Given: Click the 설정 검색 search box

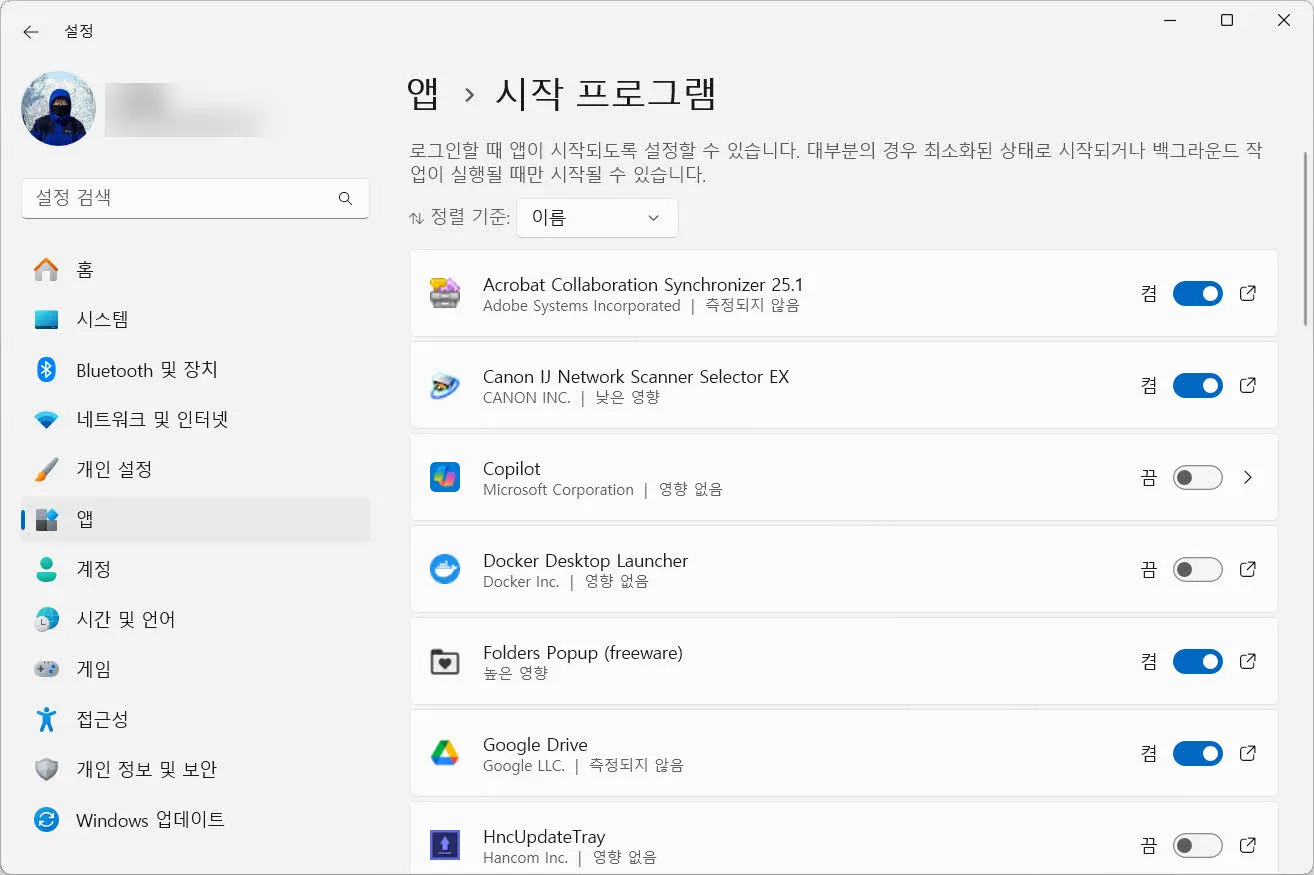Looking at the screenshot, I should [195, 198].
